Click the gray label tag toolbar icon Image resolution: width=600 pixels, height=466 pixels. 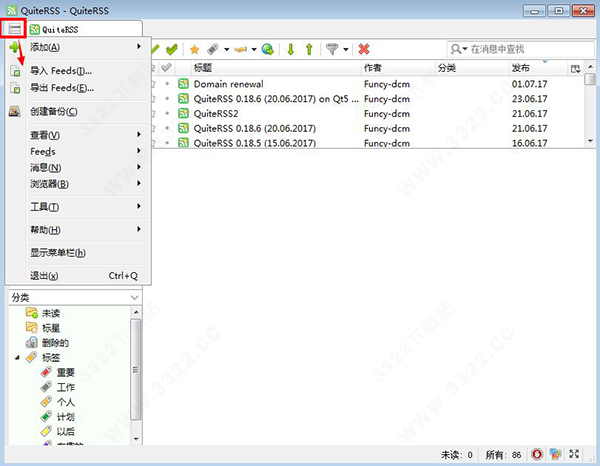(x=213, y=49)
